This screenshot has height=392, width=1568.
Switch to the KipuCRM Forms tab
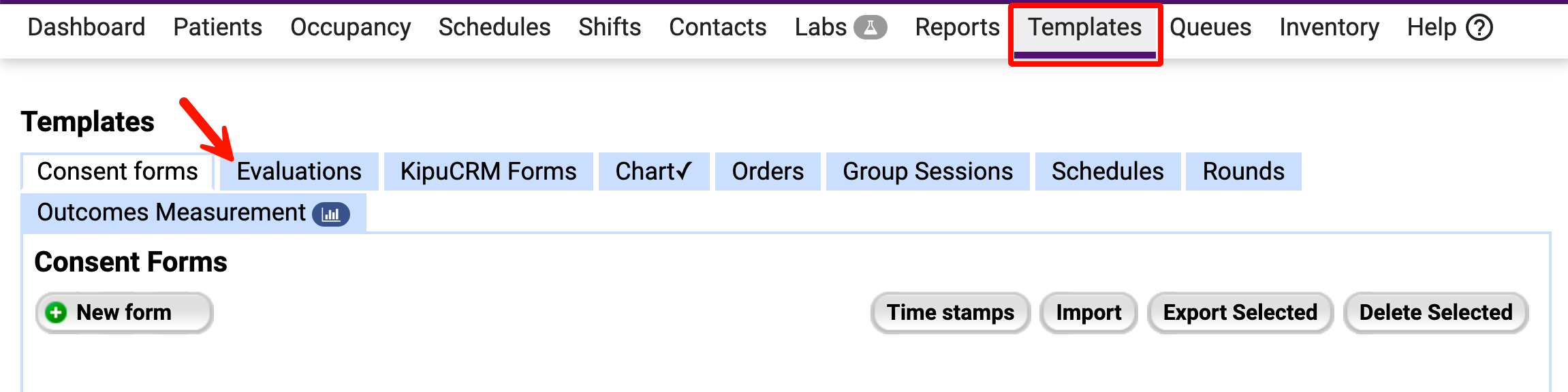[488, 171]
